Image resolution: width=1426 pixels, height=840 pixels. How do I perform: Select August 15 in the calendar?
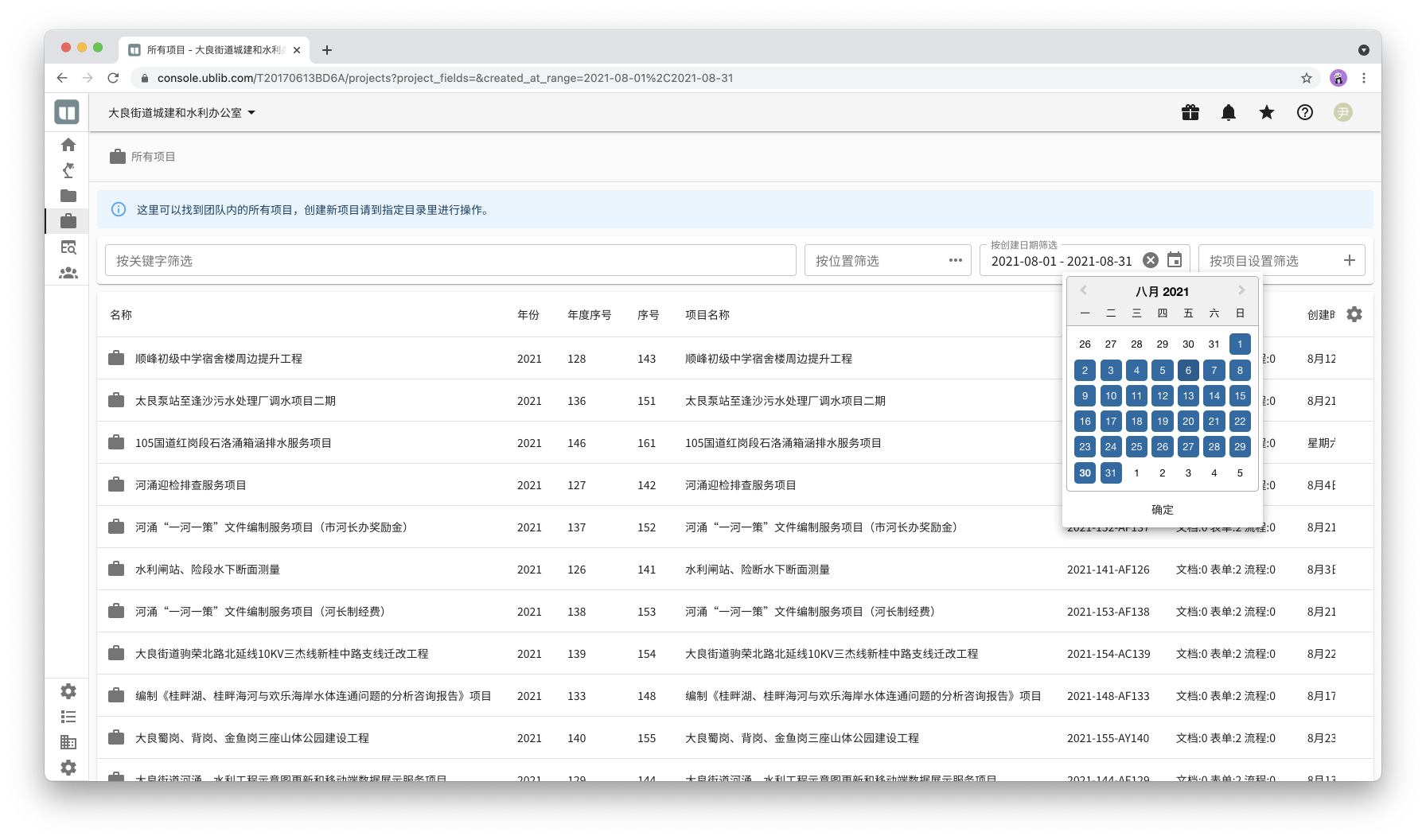[x=1239, y=396]
